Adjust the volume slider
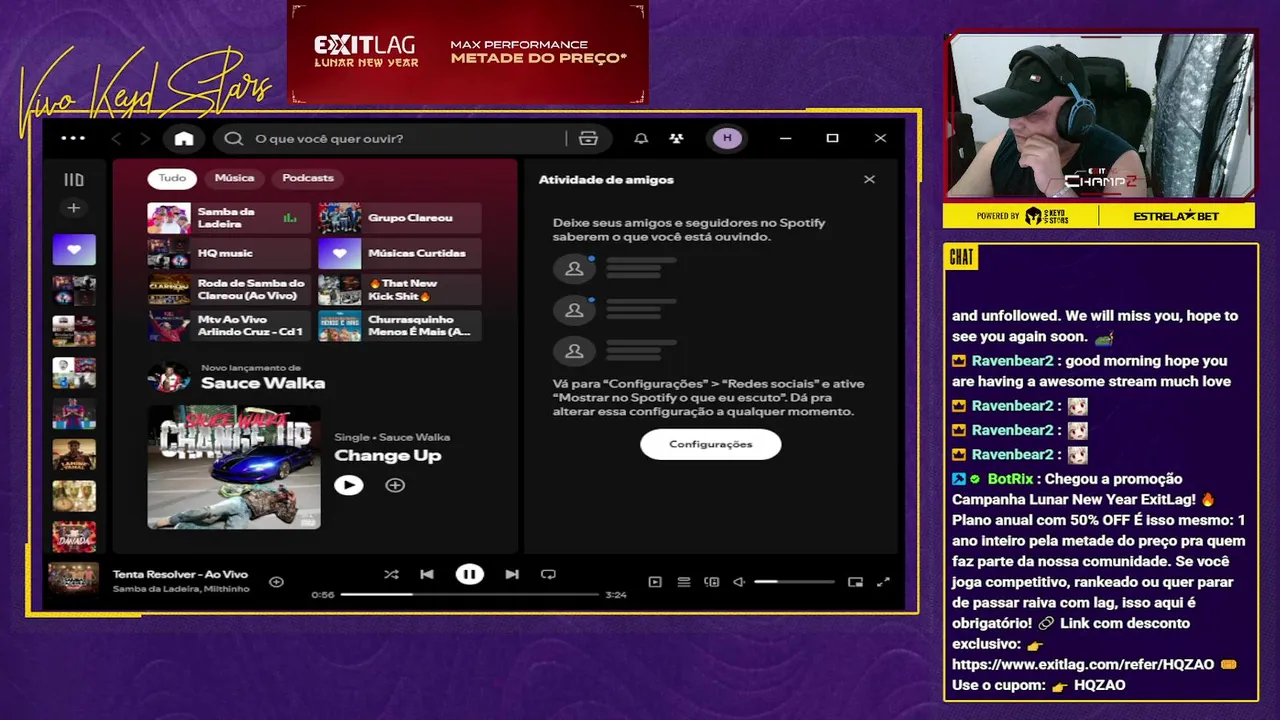This screenshot has height=720, width=1280. [794, 582]
